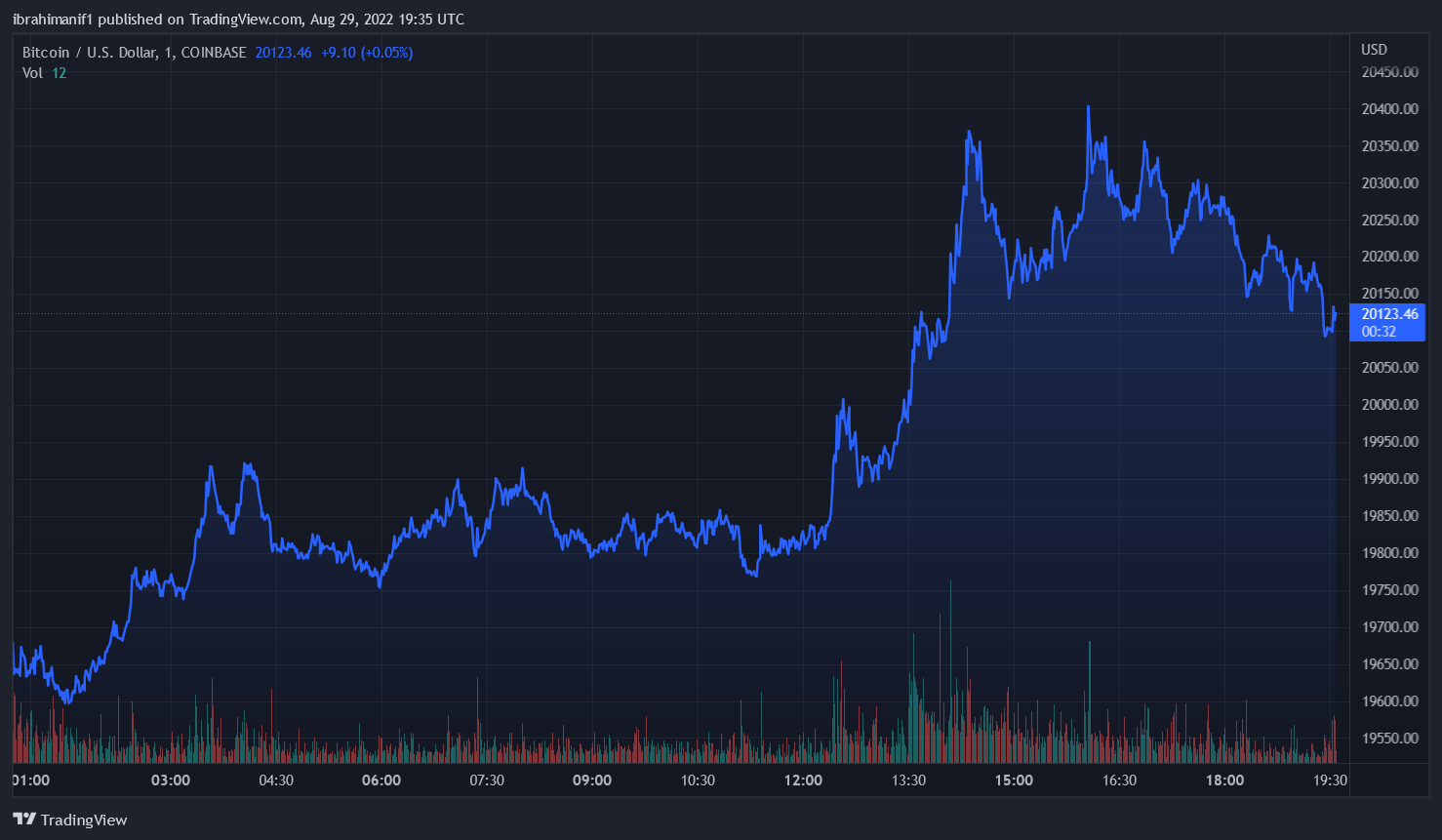Click the 09:00 time axis label
1442x840 pixels.
592,780
